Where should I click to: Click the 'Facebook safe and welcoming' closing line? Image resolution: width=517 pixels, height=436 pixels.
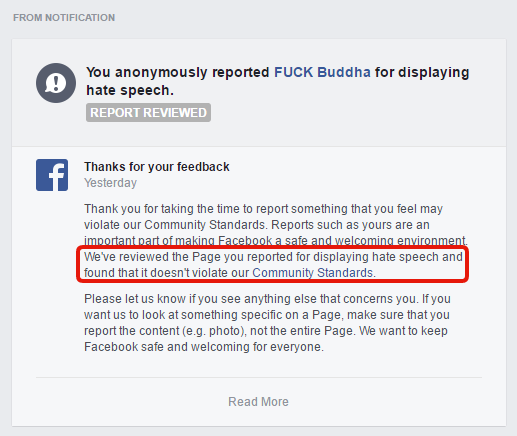tap(204, 347)
